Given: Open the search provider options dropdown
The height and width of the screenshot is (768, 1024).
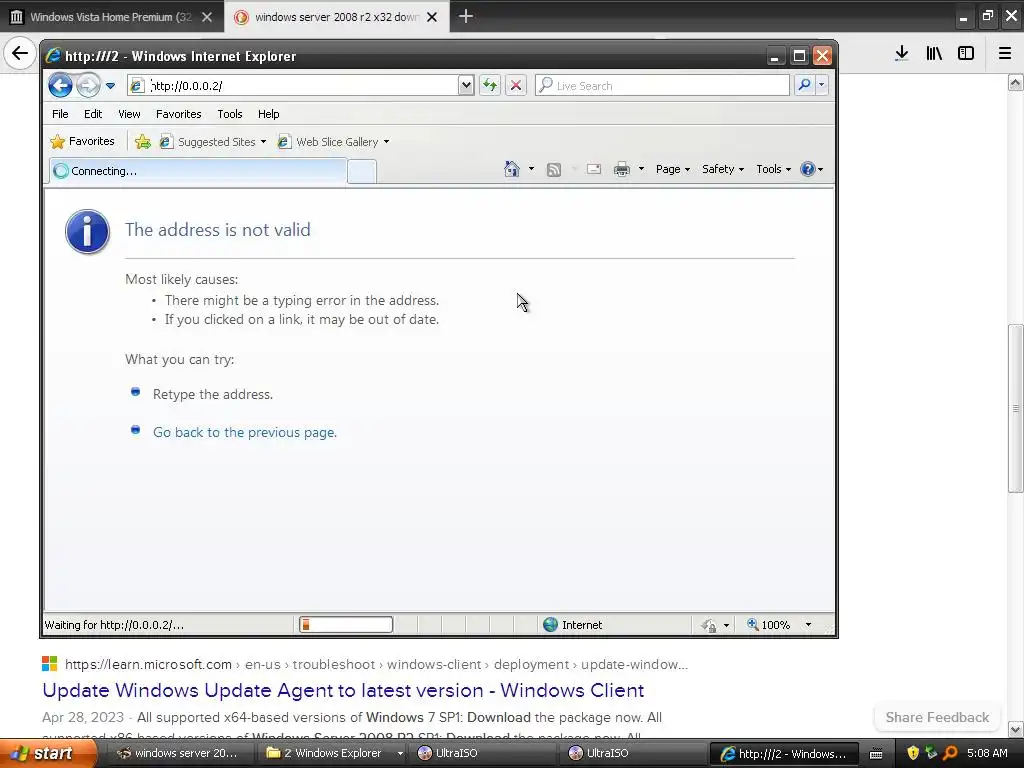Looking at the screenshot, I should pos(822,85).
